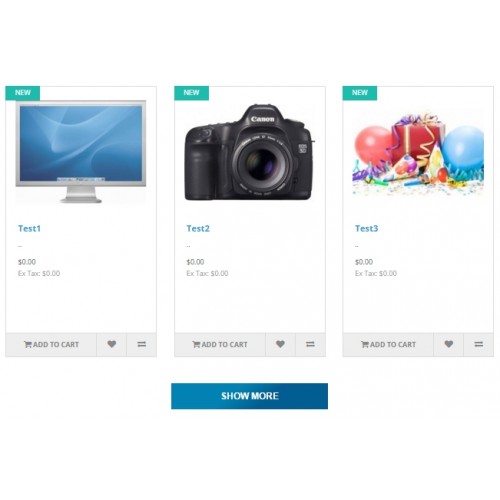Click the NEW badge on Test1 card

pyautogui.click(x=23, y=93)
